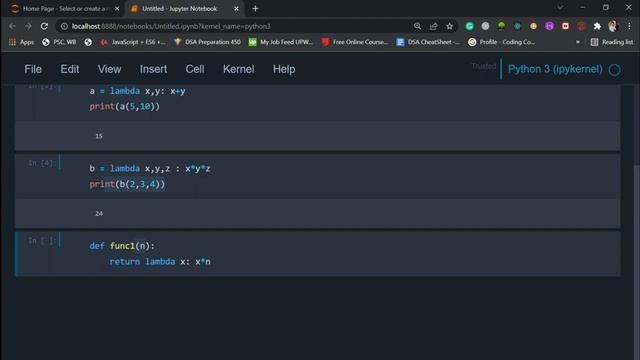Reload the Jupyter notebook page
Image resolution: width=640 pixels, height=360 pixels.
coord(44,26)
